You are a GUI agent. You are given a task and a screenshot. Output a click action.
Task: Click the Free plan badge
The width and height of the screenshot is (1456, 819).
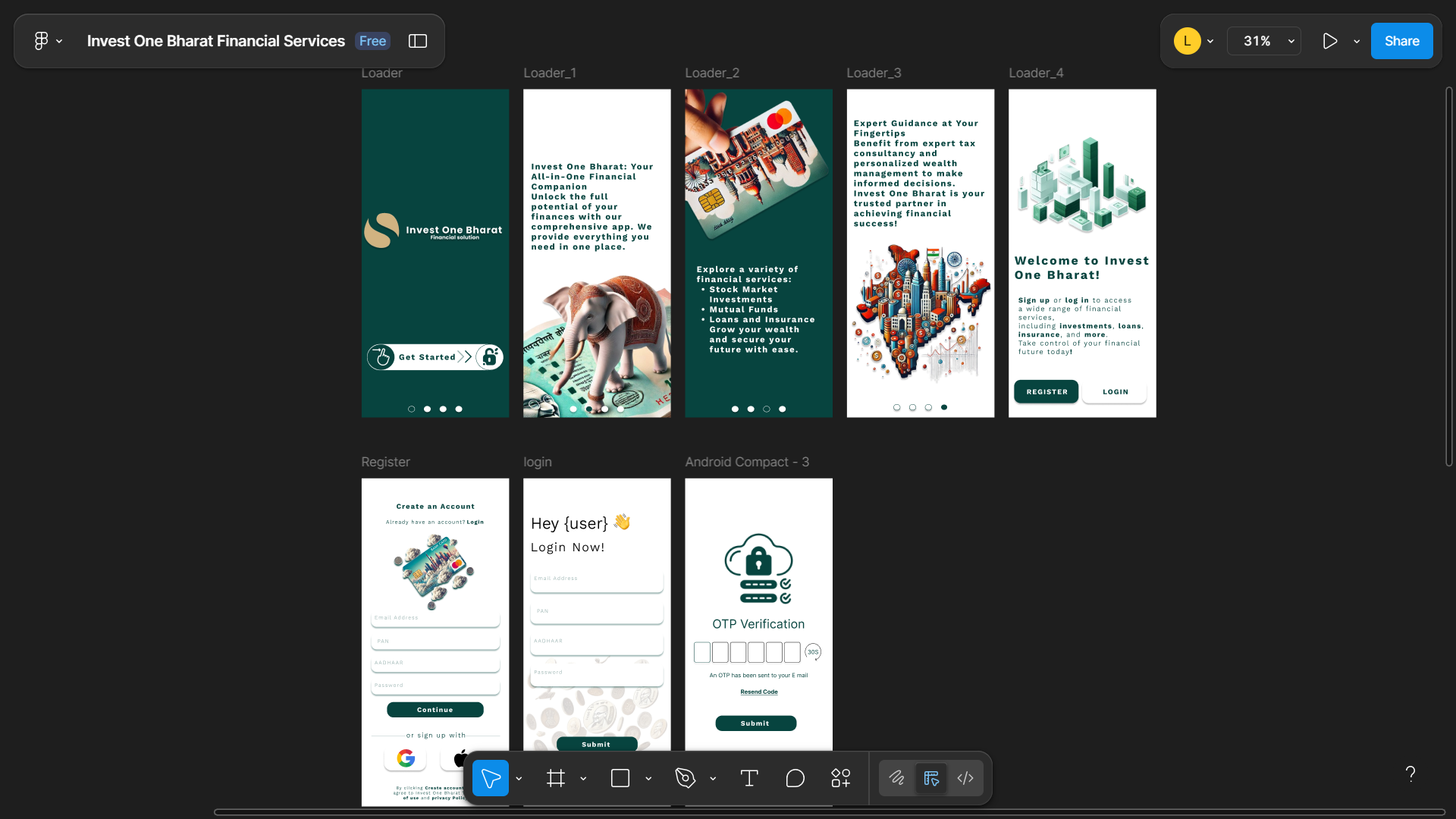click(x=372, y=41)
